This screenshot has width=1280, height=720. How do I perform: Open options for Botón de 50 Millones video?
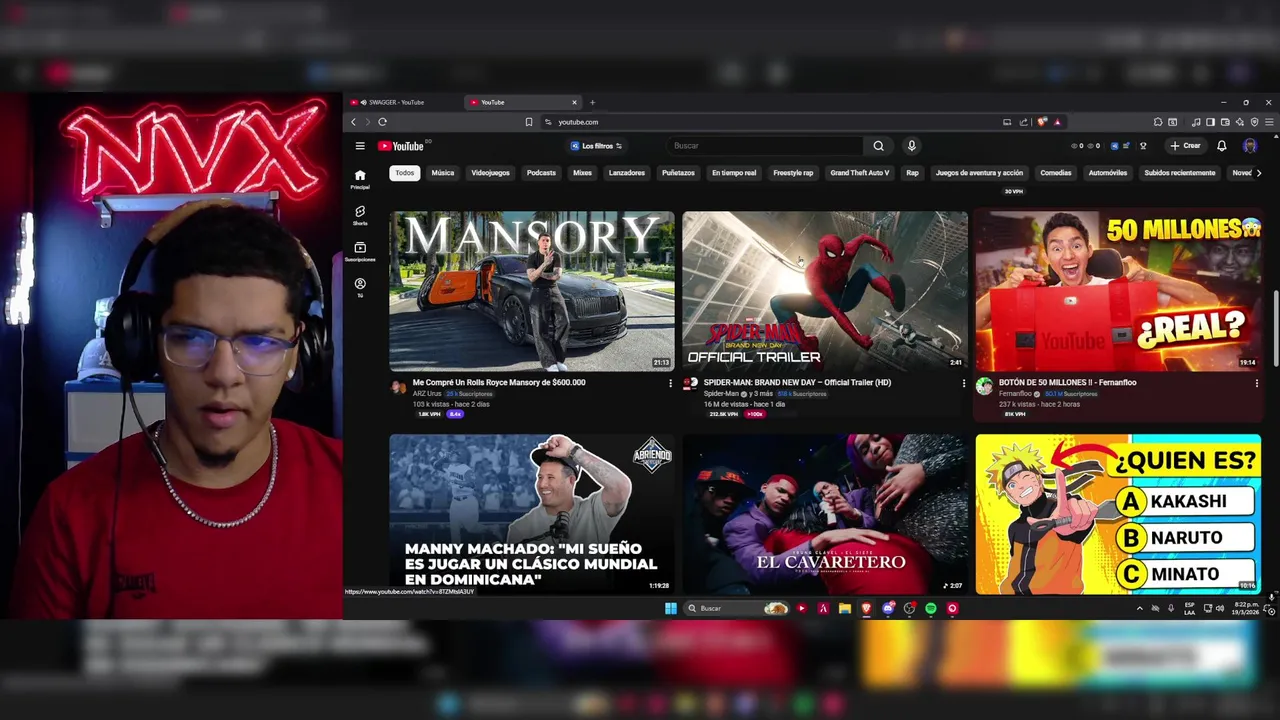coord(1256,383)
